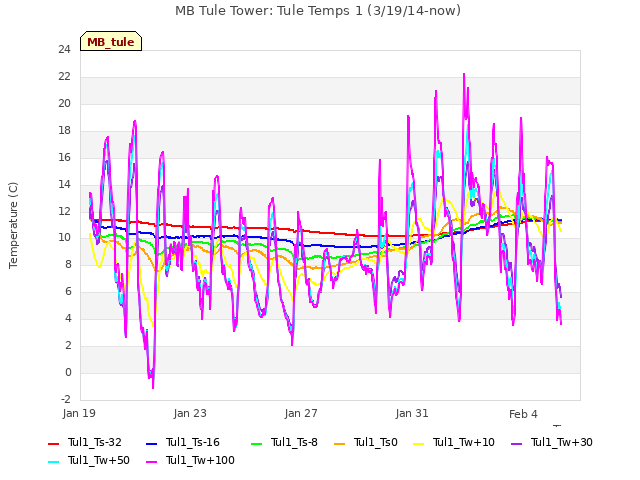640x480 pixels.
Task: Select the Tul1_Ts-16 legend label
Action: (193, 442)
